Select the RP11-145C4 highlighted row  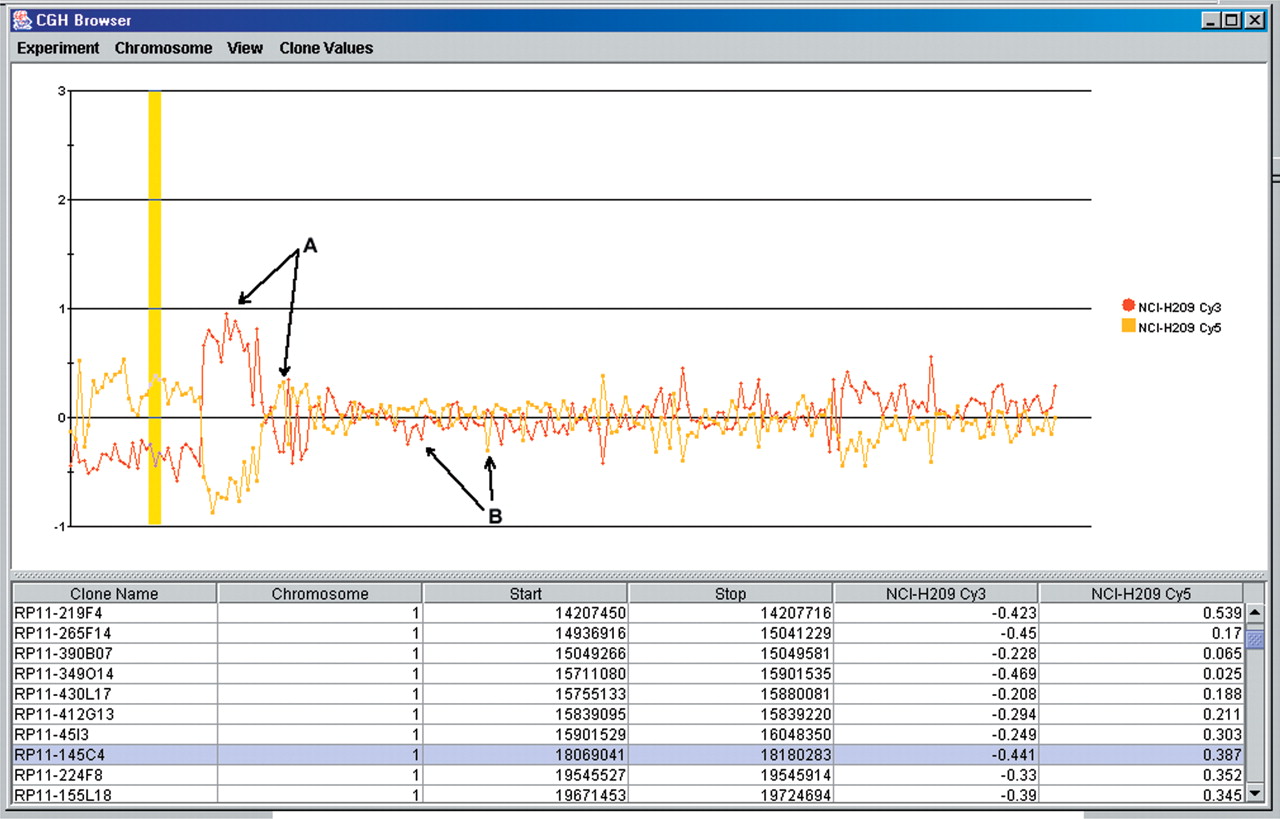click(114, 756)
